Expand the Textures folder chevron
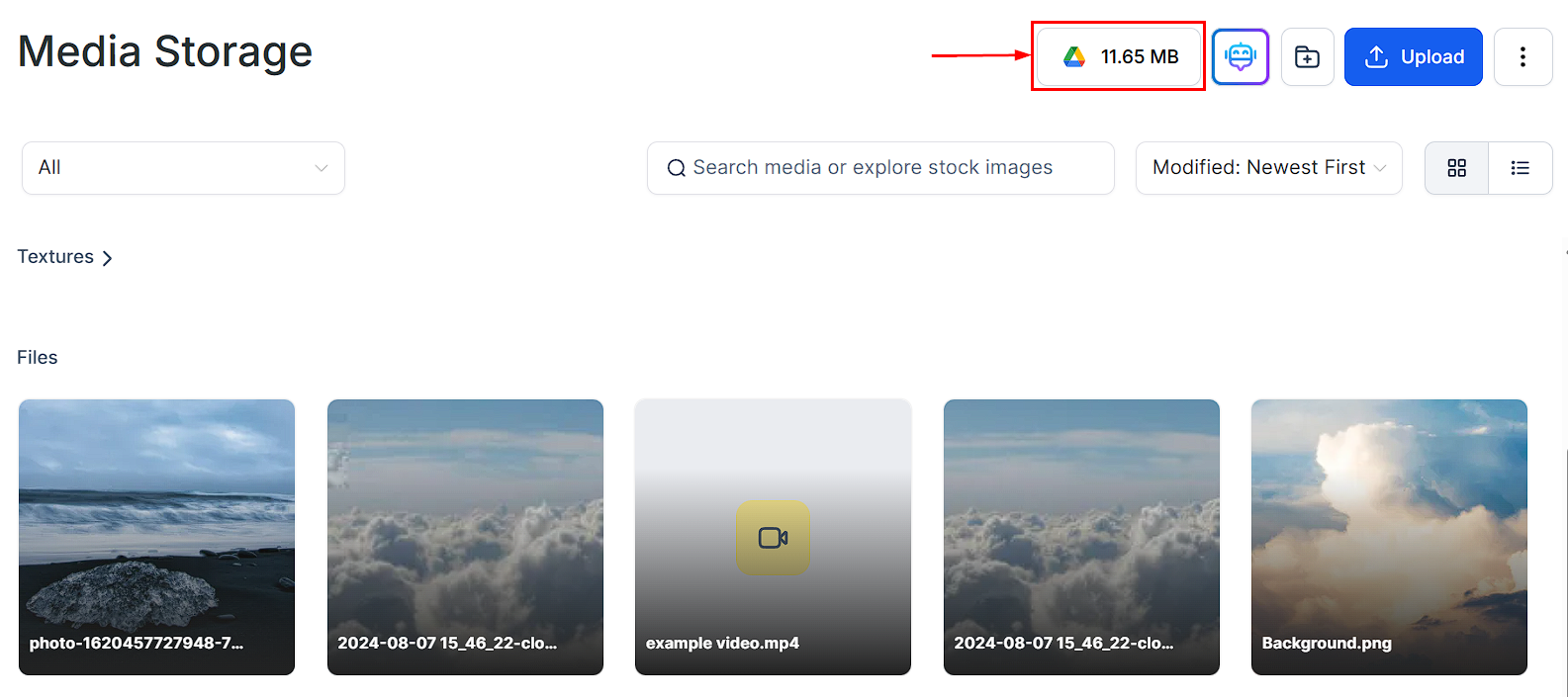1568x697 pixels. pyautogui.click(x=107, y=258)
